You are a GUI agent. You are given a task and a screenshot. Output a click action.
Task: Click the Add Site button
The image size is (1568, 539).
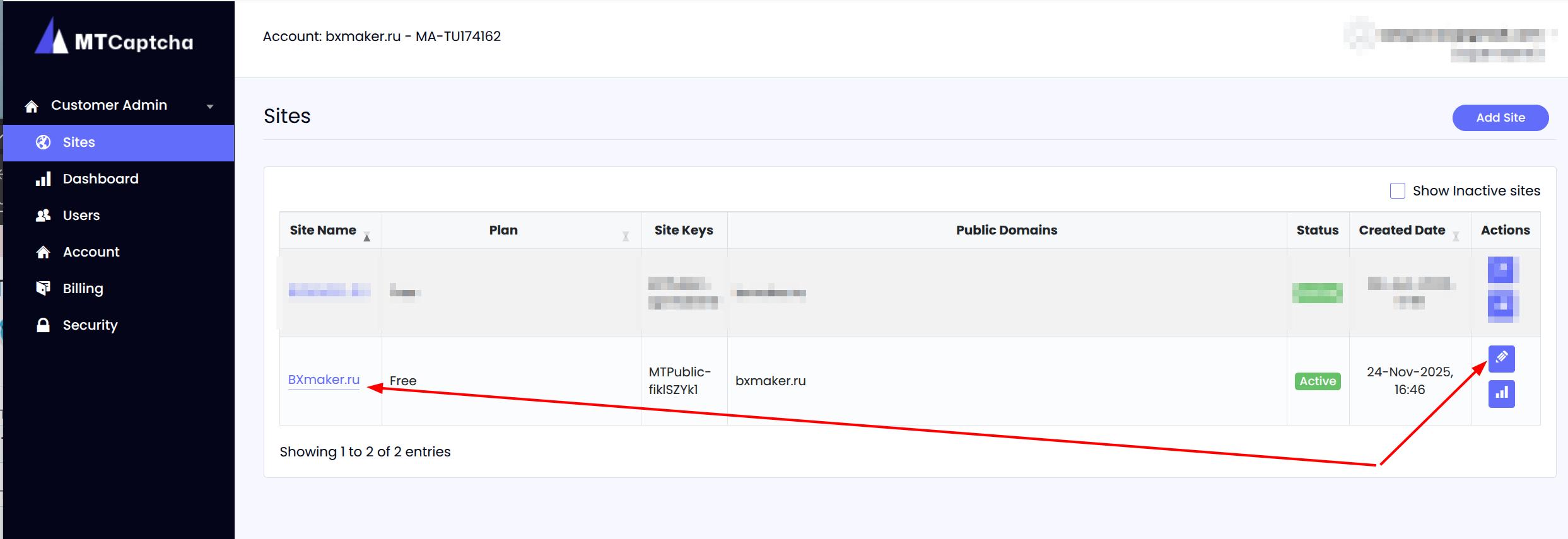pos(1500,118)
